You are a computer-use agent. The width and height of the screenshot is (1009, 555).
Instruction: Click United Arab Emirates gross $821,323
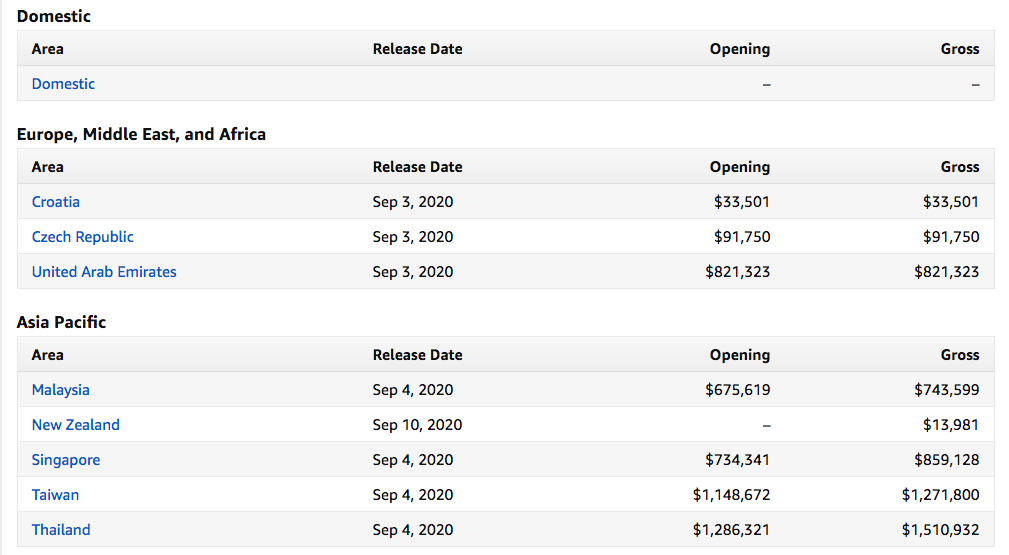tap(946, 272)
